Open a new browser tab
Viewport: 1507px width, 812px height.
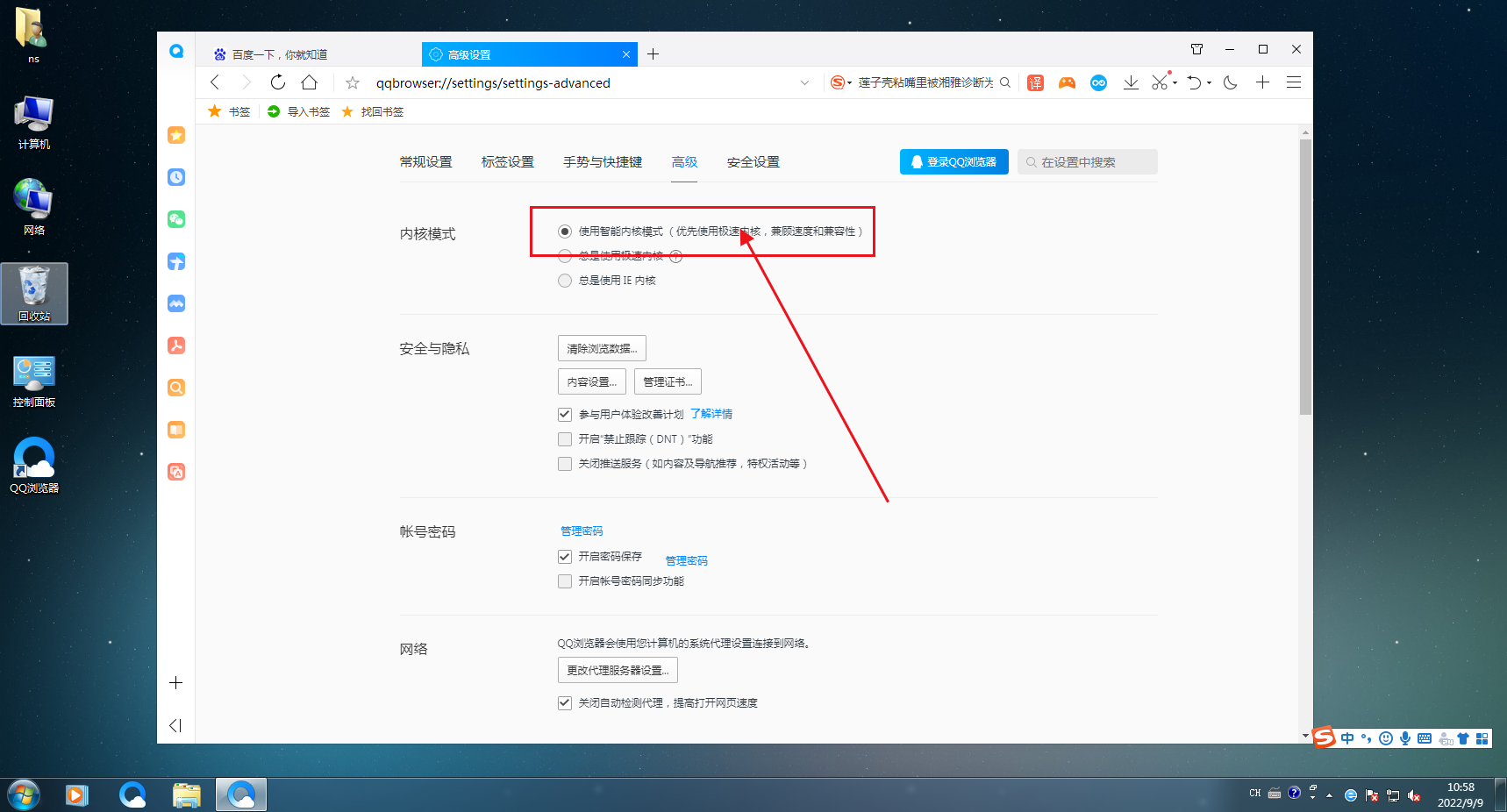click(x=653, y=54)
